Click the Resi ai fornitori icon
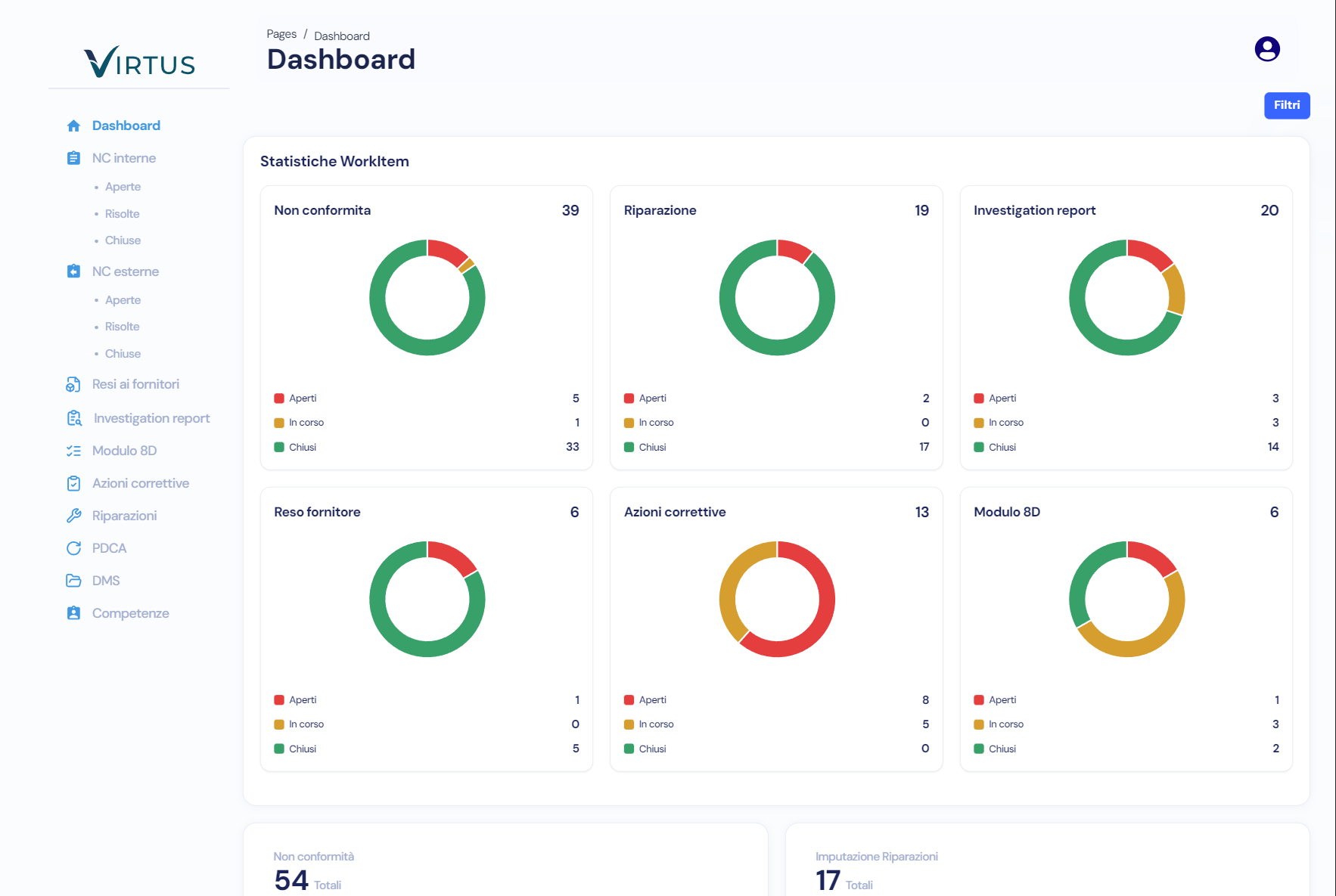The width and height of the screenshot is (1336, 896). [73, 384]
